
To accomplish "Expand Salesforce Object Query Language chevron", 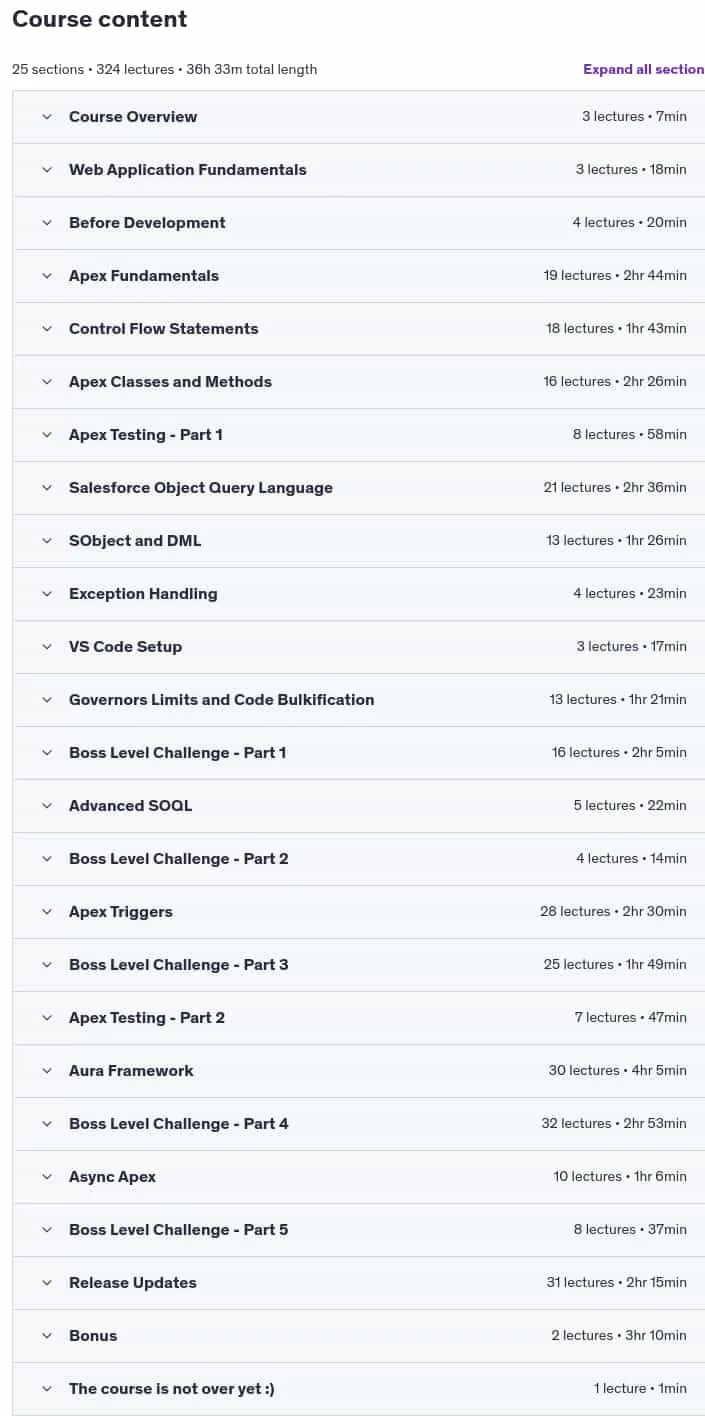I will pos(47,488).
